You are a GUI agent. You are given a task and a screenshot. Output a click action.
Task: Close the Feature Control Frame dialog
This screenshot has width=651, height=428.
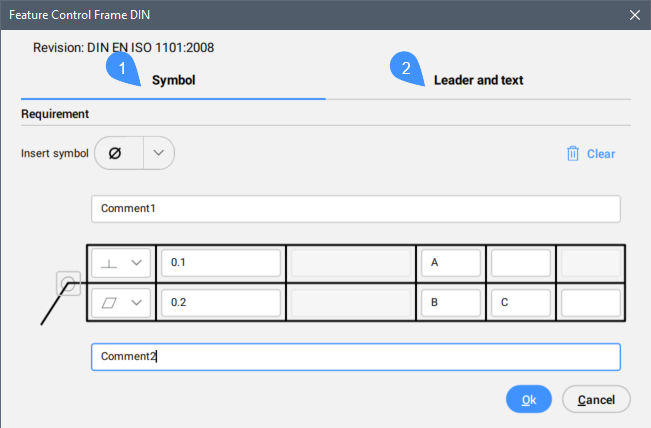tap(632, 14)
